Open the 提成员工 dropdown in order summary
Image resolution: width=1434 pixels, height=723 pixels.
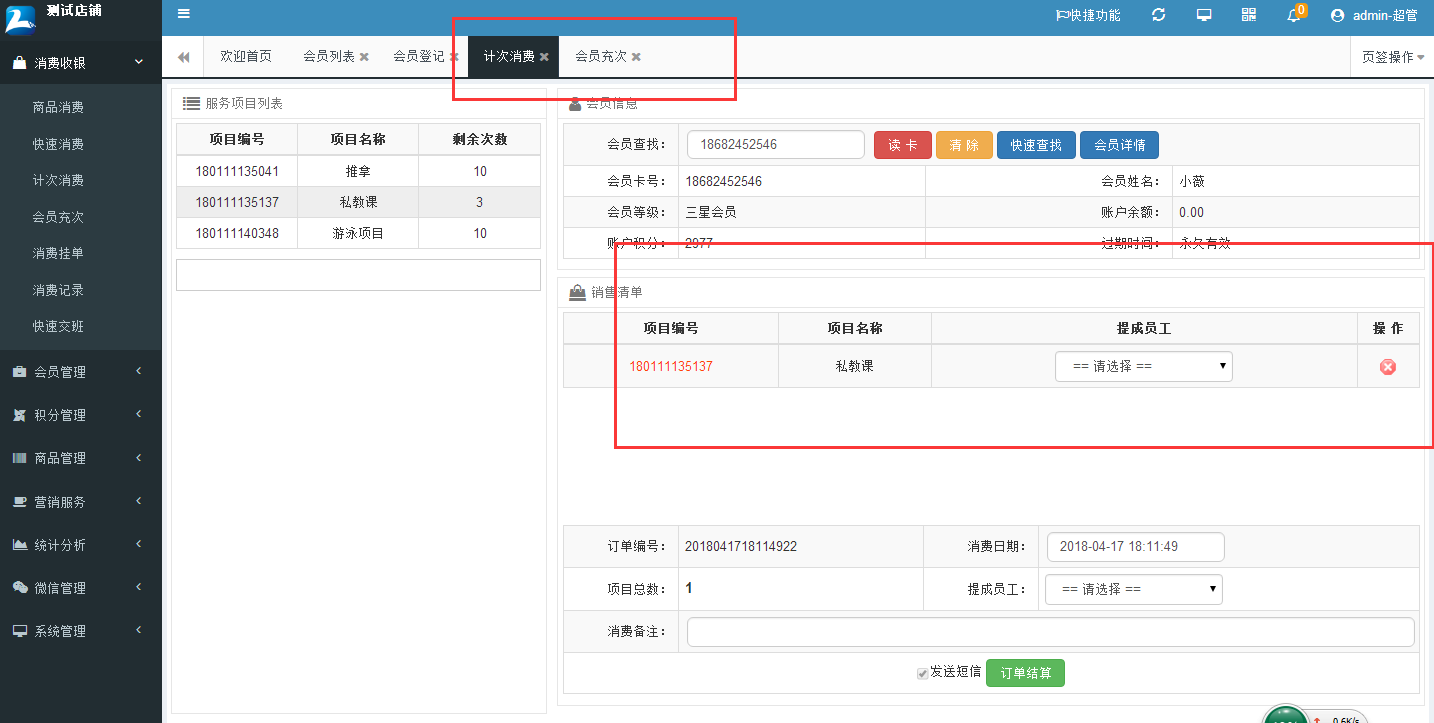point(1133,589)
